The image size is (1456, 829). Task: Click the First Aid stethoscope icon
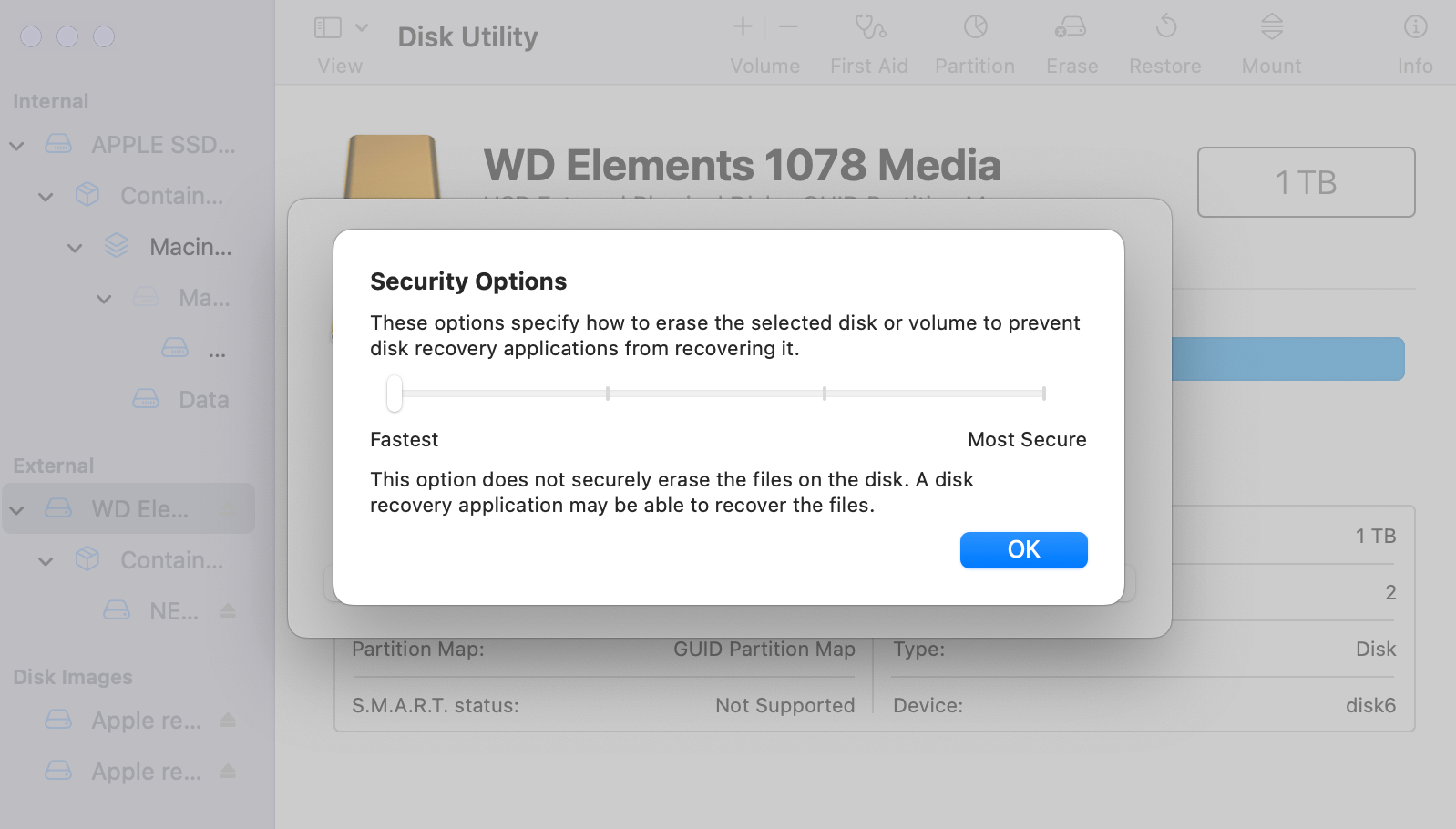[x=870, y=27]
